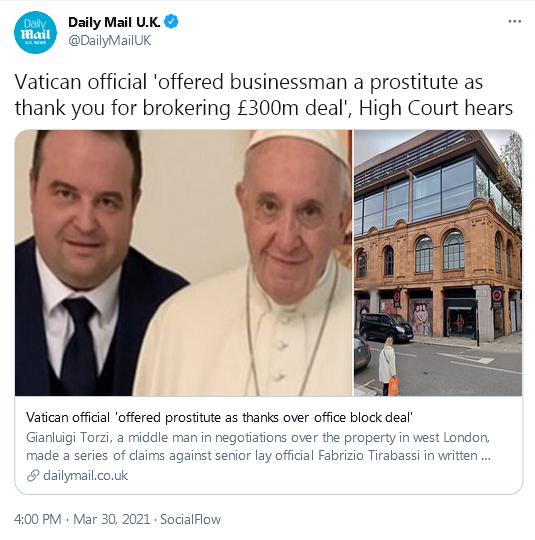The image size is (535, 540).
Task: Click the woman with orange bag
Action: (x=389, y=366)
